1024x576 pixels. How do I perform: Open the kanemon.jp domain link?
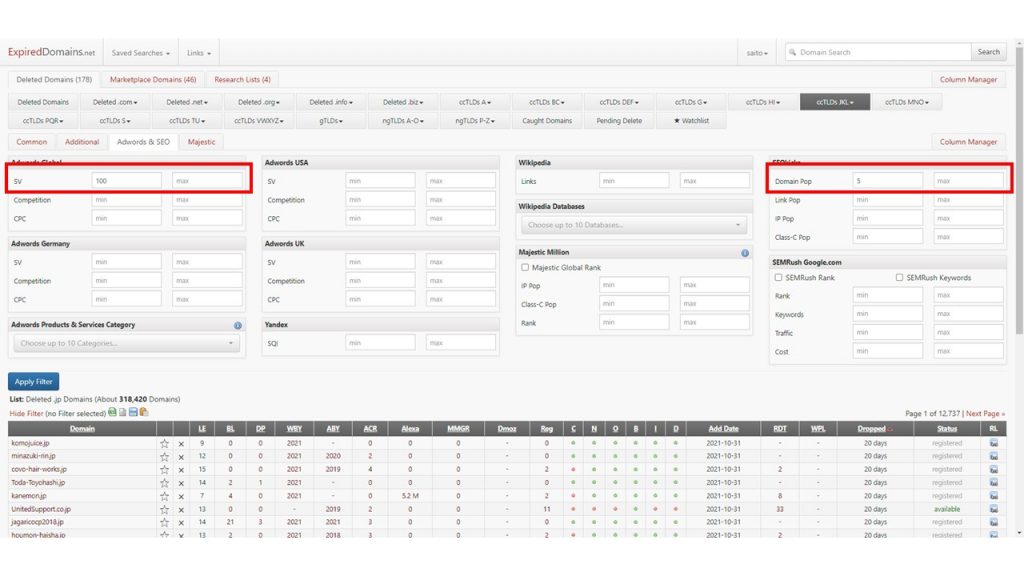coord(28,496)
